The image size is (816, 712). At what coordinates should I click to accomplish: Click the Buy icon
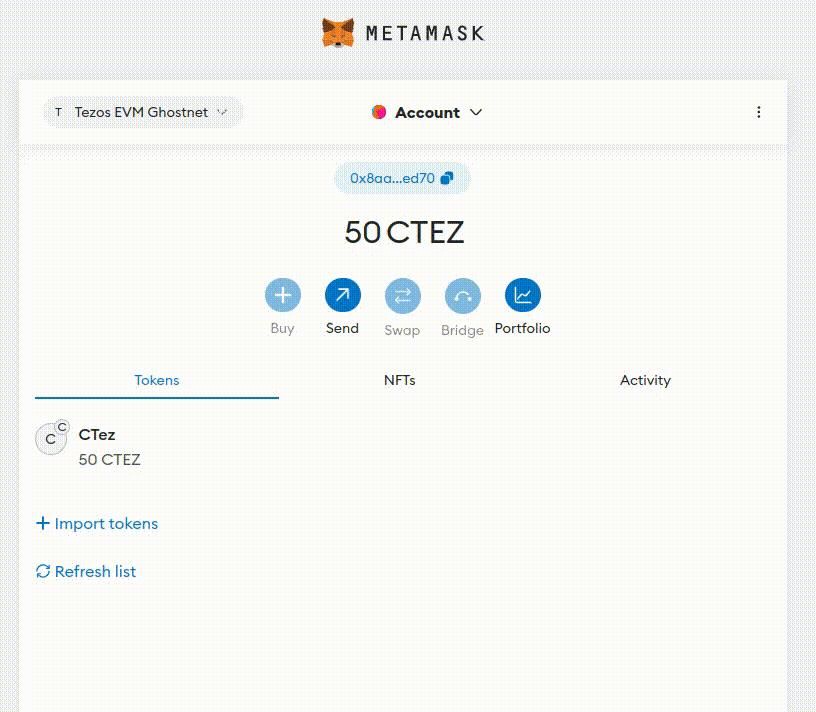pyautogui.click(x=282, y=295)
